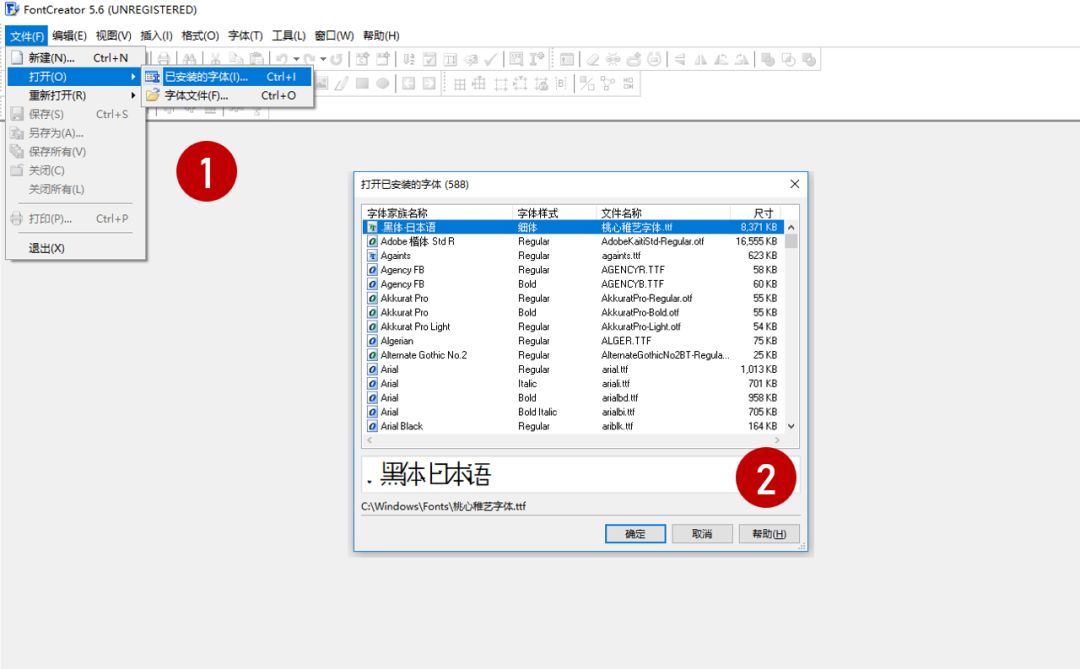This screenshot has width=1080, height=669.
Task: Open the 窗口(W) menu
Action: (x=334, y=36)
